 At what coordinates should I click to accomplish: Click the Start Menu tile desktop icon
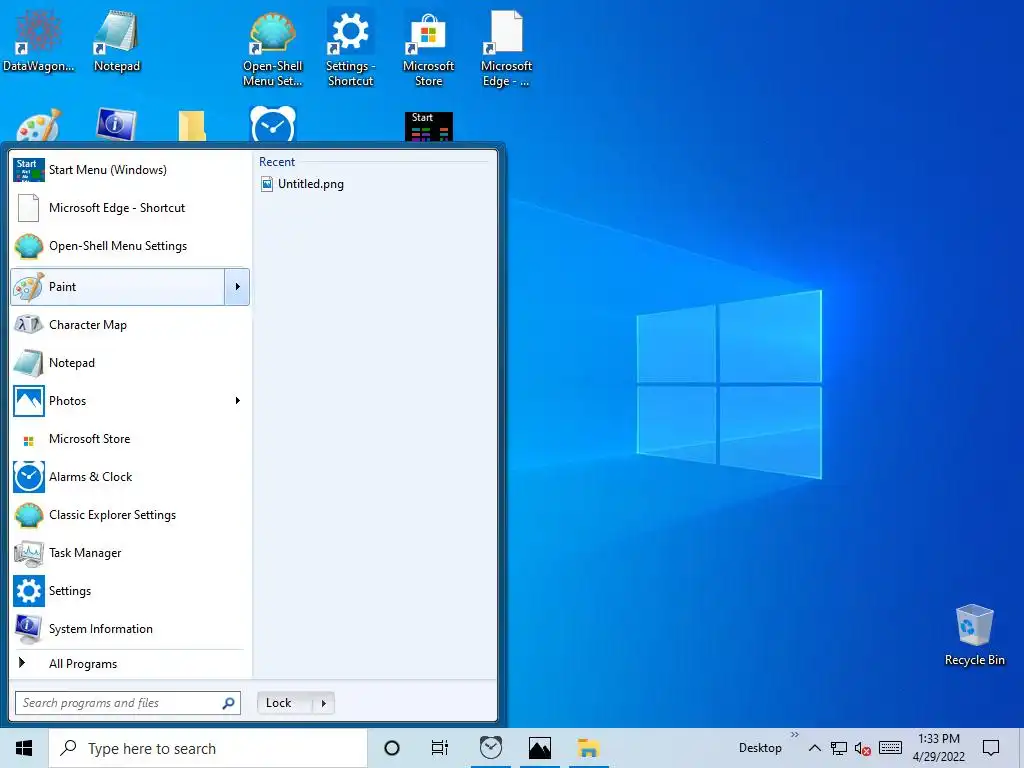[x=428, y=126]
